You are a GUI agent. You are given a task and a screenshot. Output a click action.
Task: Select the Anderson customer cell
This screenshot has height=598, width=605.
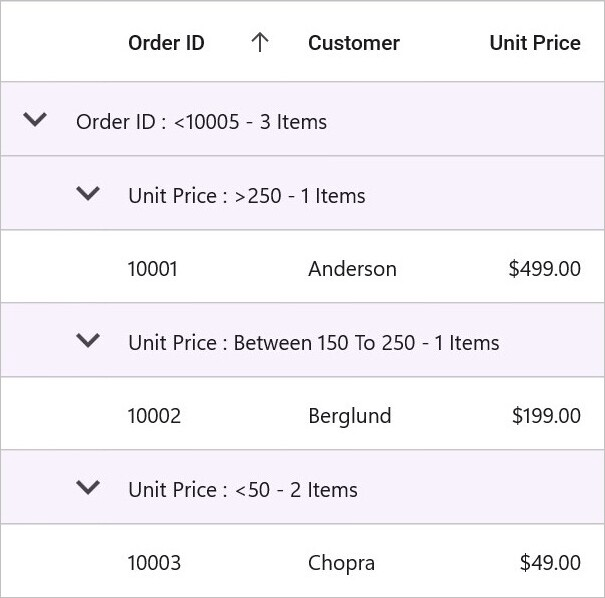click(352, 269)
